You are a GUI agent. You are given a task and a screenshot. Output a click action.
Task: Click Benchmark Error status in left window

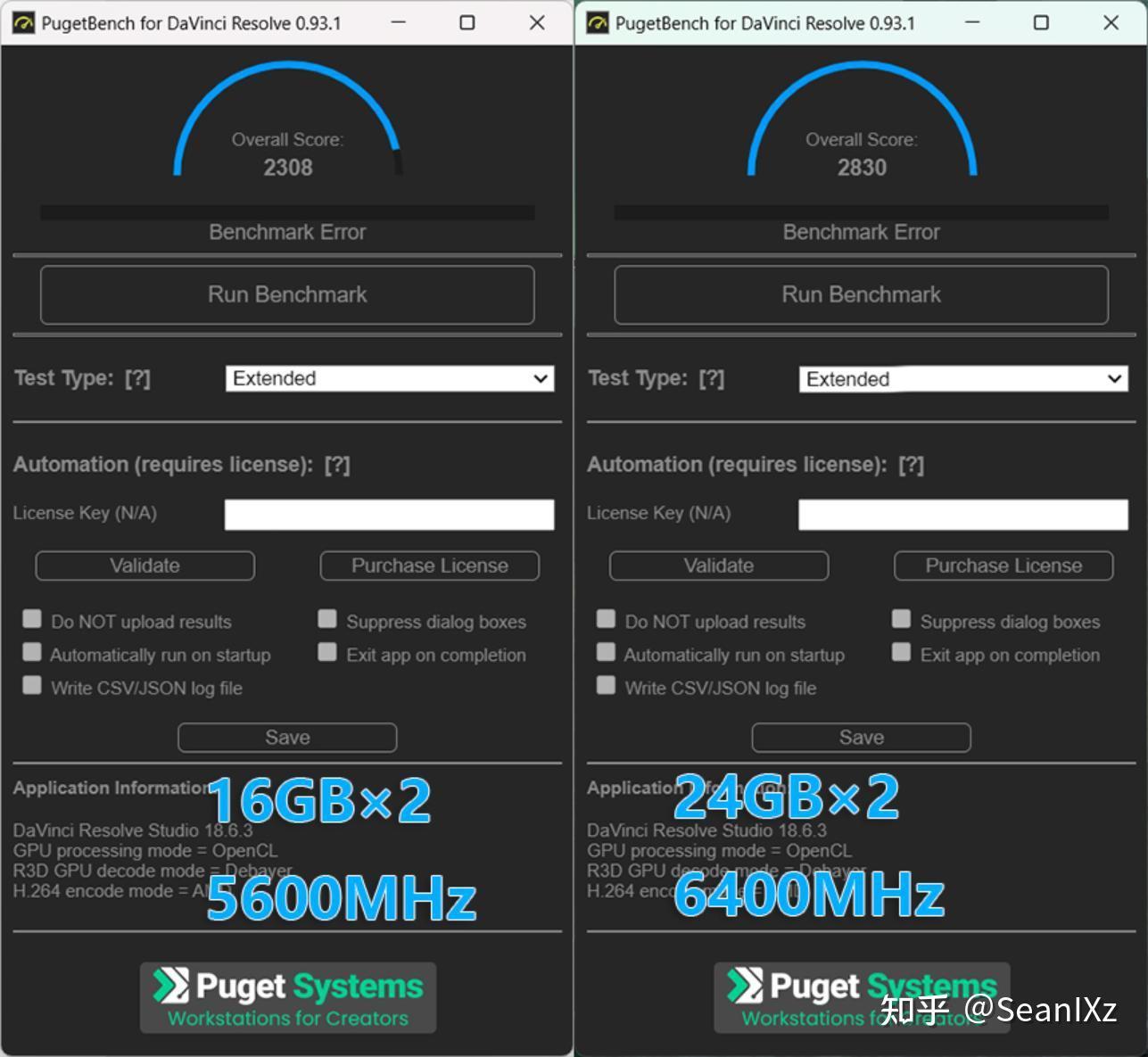point(287,232)
